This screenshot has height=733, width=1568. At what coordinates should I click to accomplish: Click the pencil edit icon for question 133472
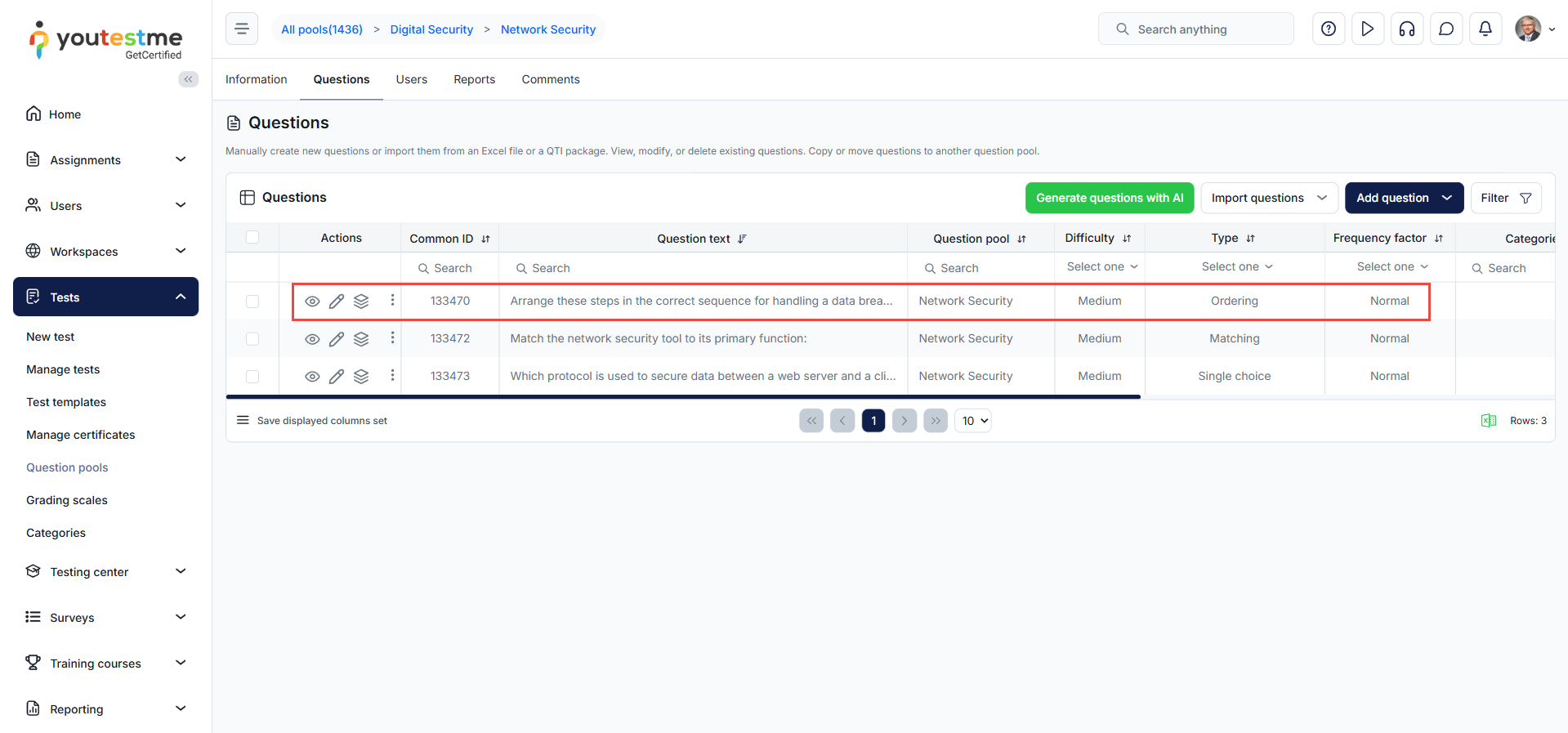coord(337,339)
